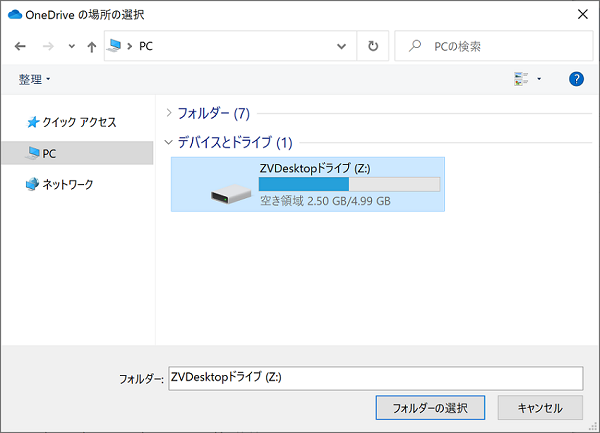Click the キャンセル button
The image size is (600, 433).
pyautogui.click(x=540, y=408)
